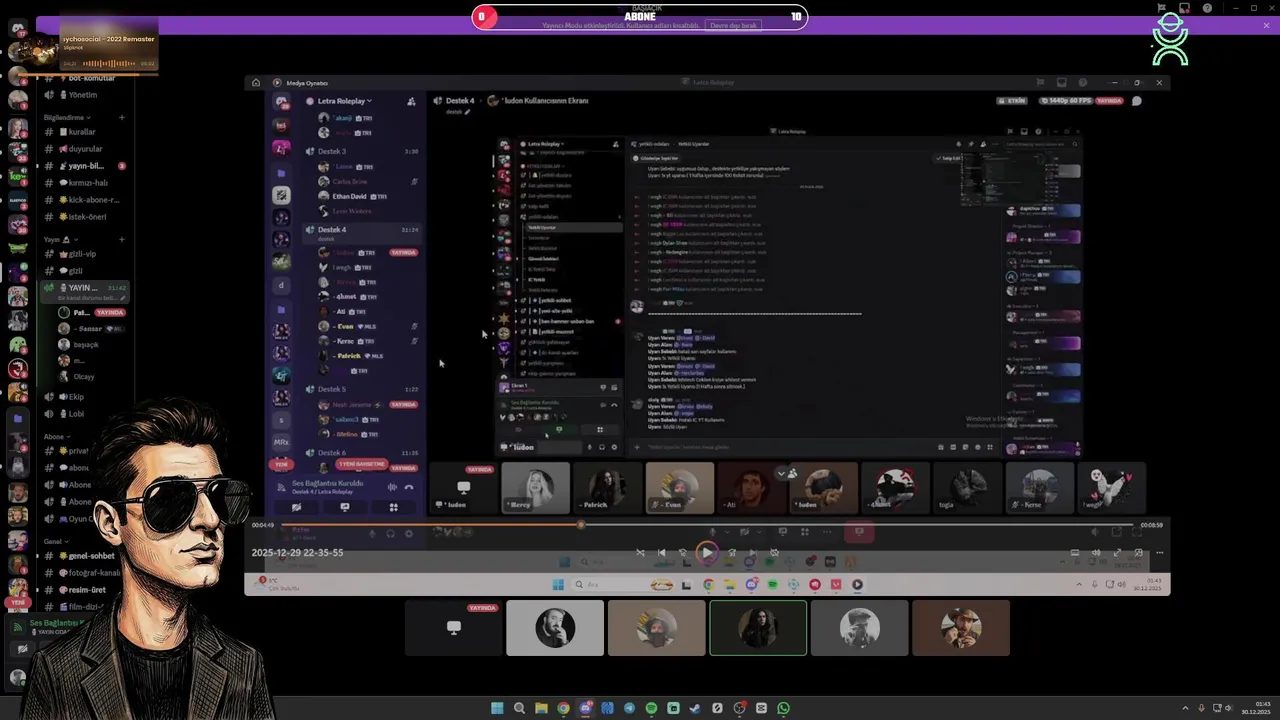
Task: Open File Explorer from taskbar
Action: tap(541, 708)
